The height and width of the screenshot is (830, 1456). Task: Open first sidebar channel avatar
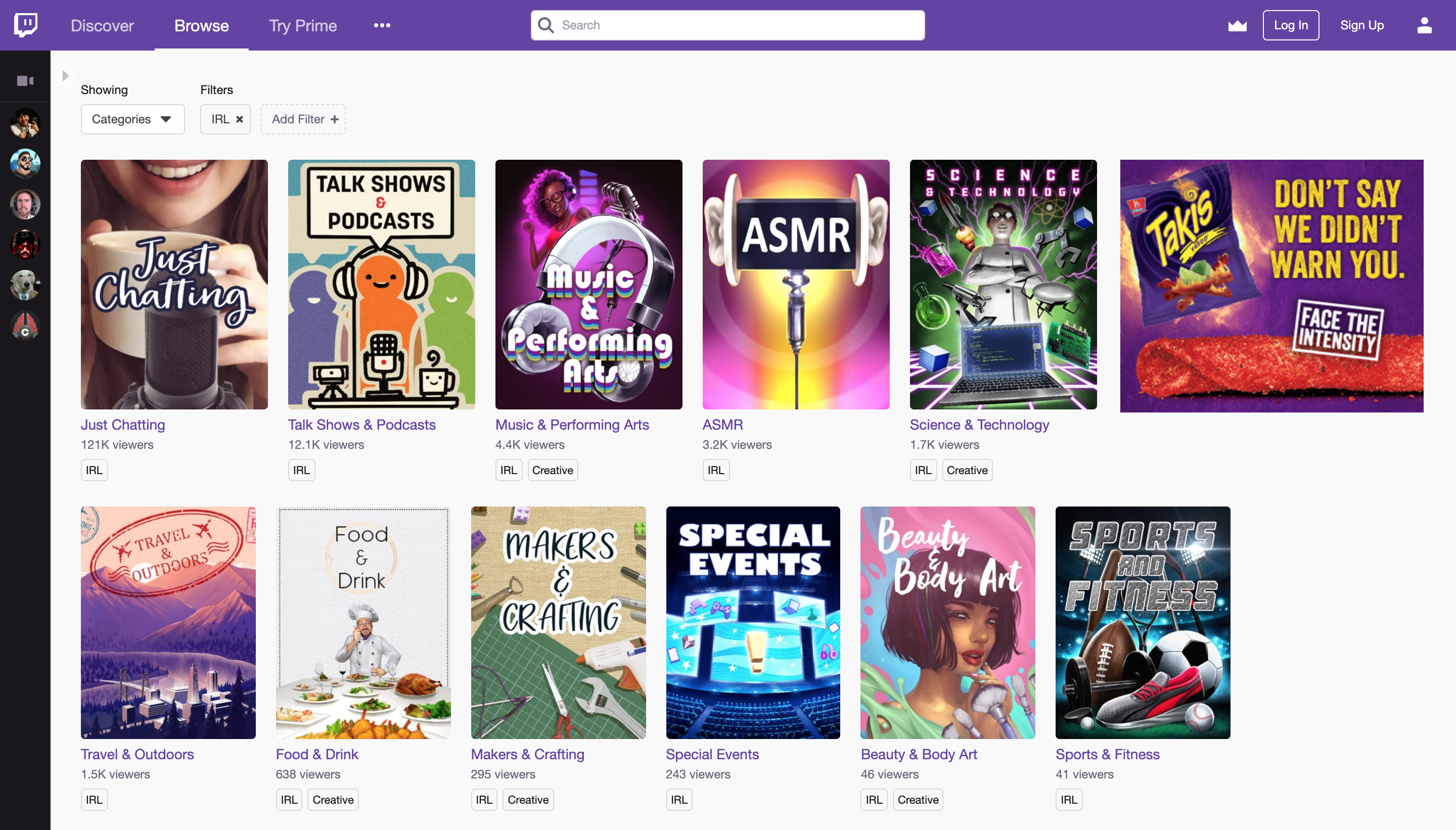pyautogui.click(x=25, y=123)
